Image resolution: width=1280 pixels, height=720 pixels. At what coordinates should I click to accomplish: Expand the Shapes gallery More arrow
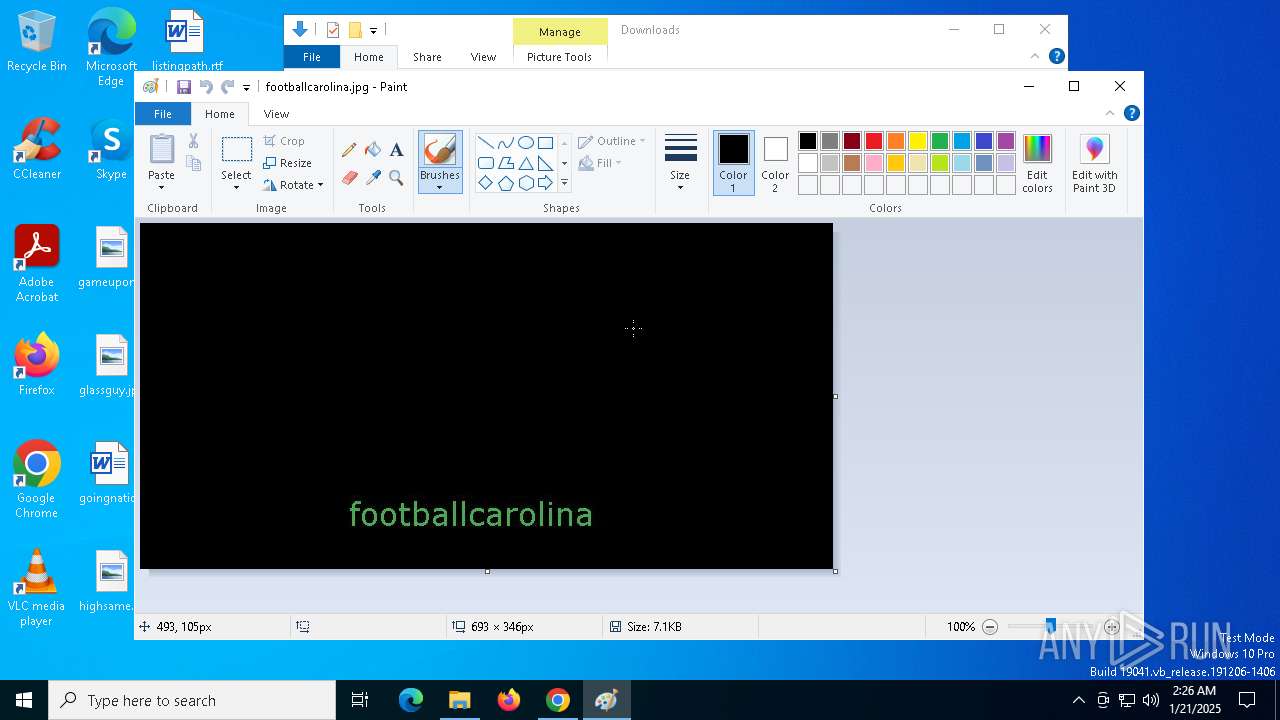click(564, 183)
